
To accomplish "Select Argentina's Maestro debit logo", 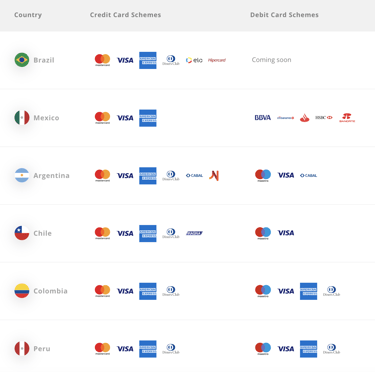I will [263, 176].
